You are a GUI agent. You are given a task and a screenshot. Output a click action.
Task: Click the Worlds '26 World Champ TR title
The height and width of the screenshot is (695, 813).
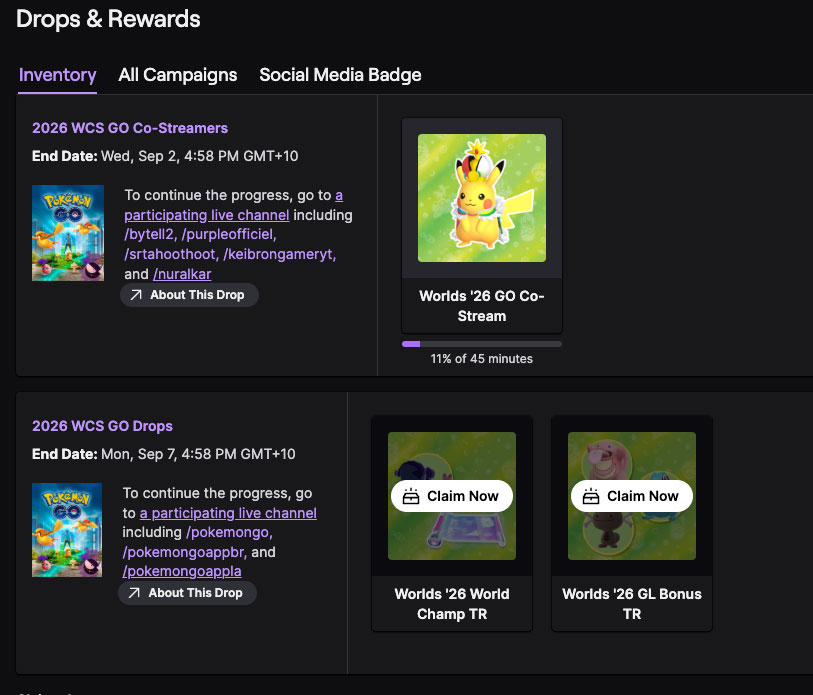(x=452, y=604)
